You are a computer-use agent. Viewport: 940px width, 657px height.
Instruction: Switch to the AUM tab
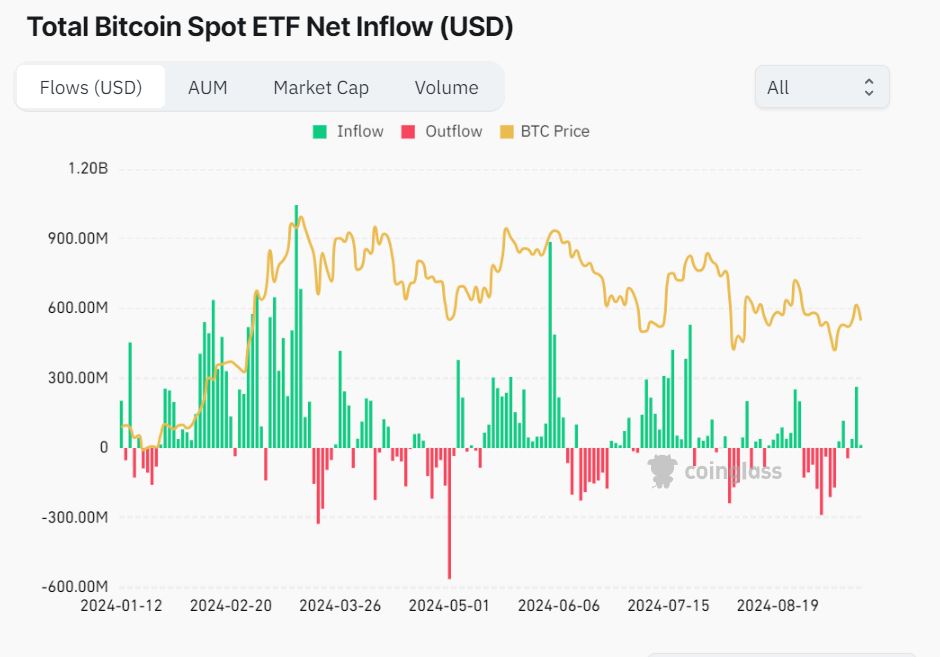(x=207, y=88)
